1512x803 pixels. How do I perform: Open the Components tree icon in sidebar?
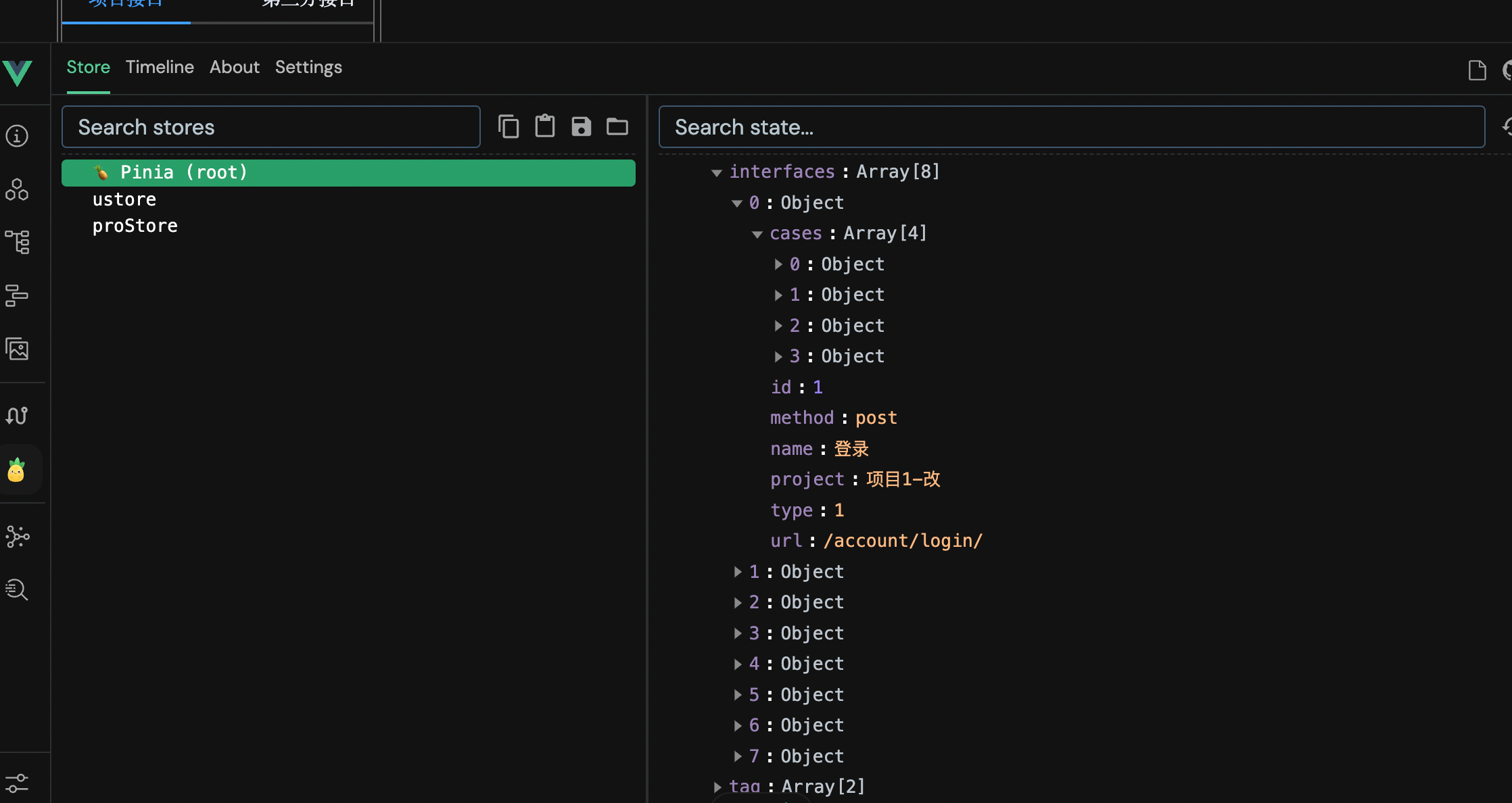(x=17, y=242)
